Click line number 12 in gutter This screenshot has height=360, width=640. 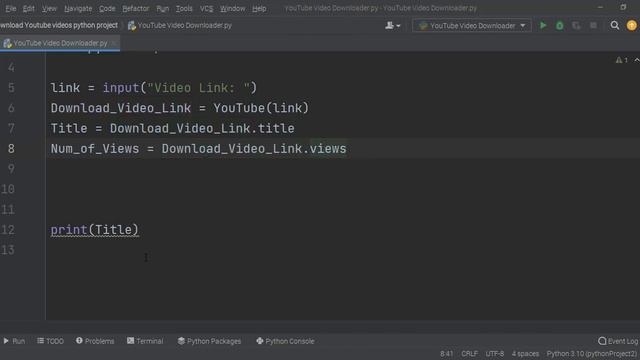tap(8, 230)
